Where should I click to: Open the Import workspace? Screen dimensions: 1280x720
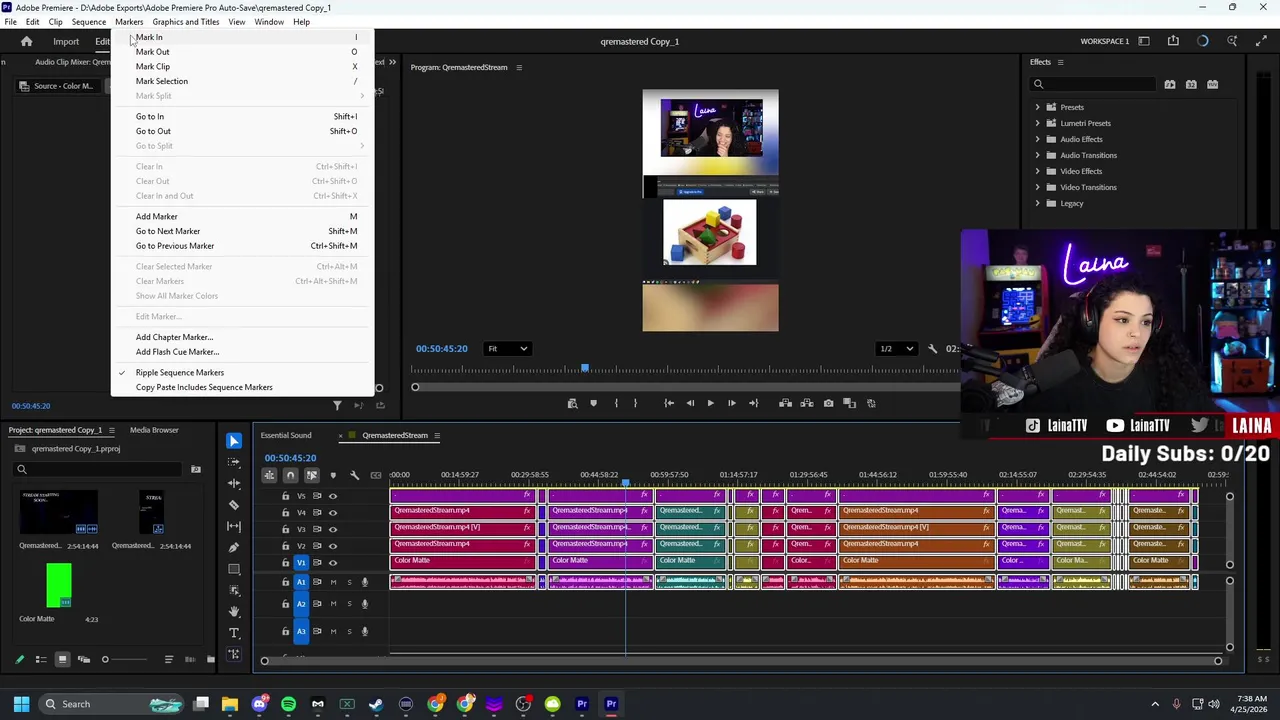[66, 42]
